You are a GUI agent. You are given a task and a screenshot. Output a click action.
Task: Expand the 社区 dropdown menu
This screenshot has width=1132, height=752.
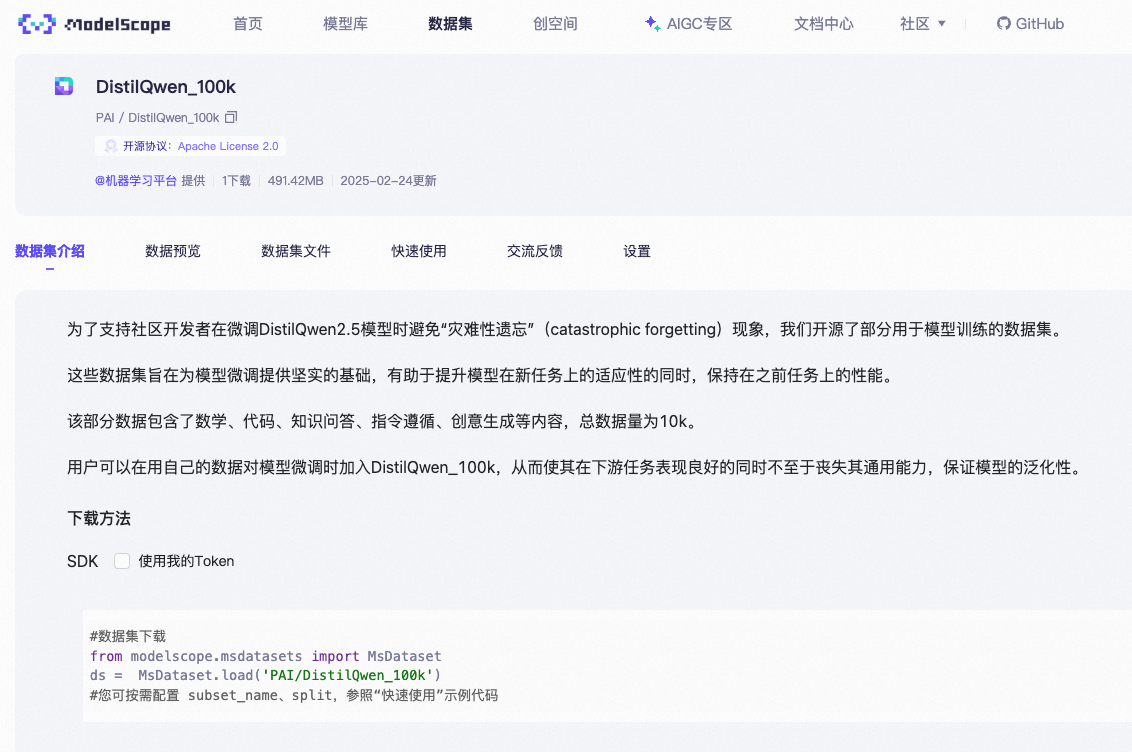click(x=922, y=24)
